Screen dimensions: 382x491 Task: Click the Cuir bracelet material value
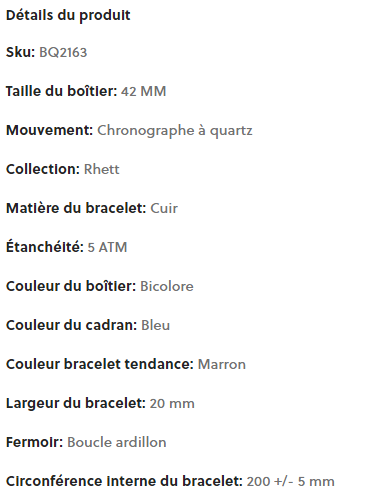[x=164, y=208]
